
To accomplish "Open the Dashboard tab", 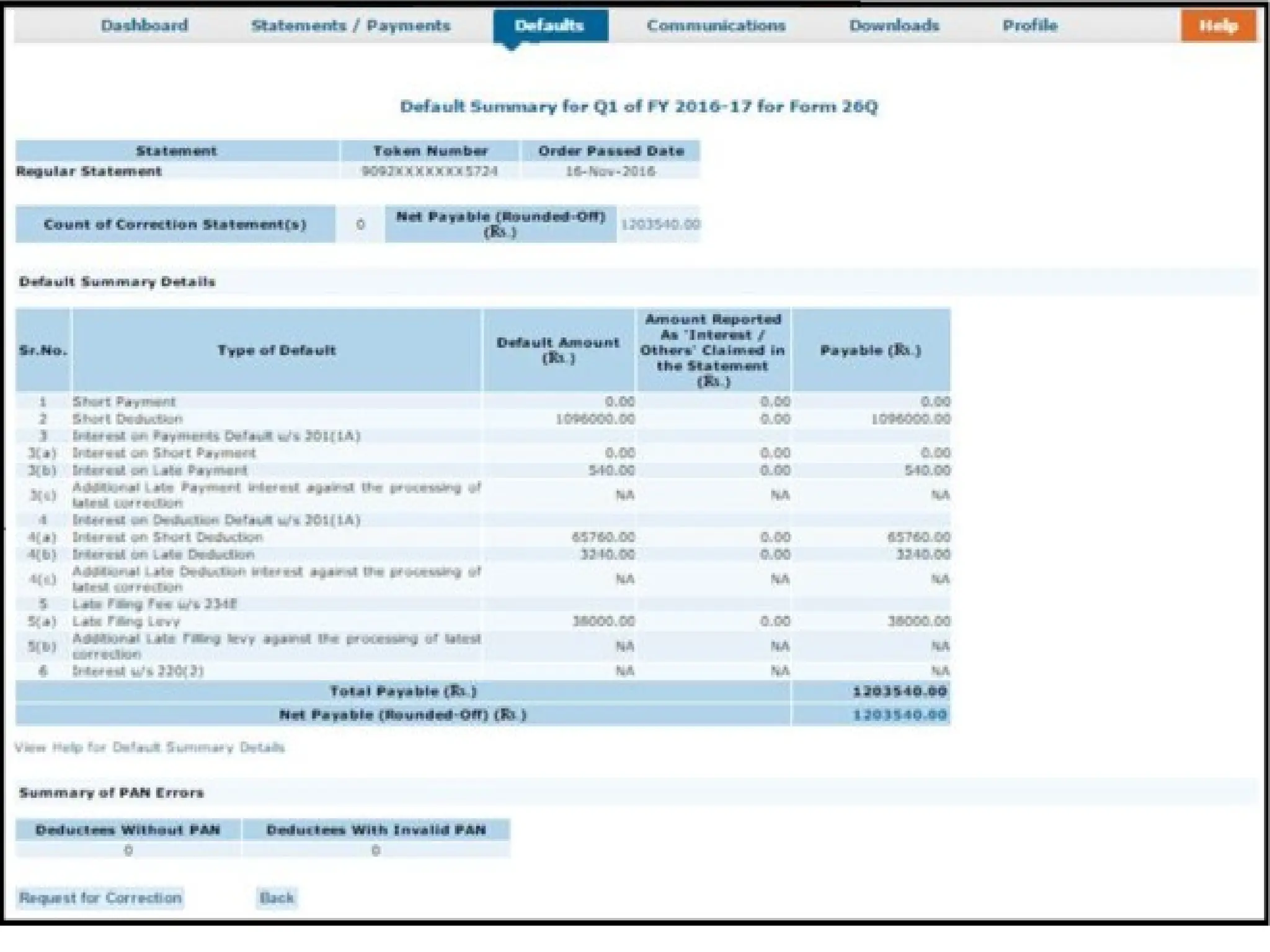I will [x=144, y=26].
